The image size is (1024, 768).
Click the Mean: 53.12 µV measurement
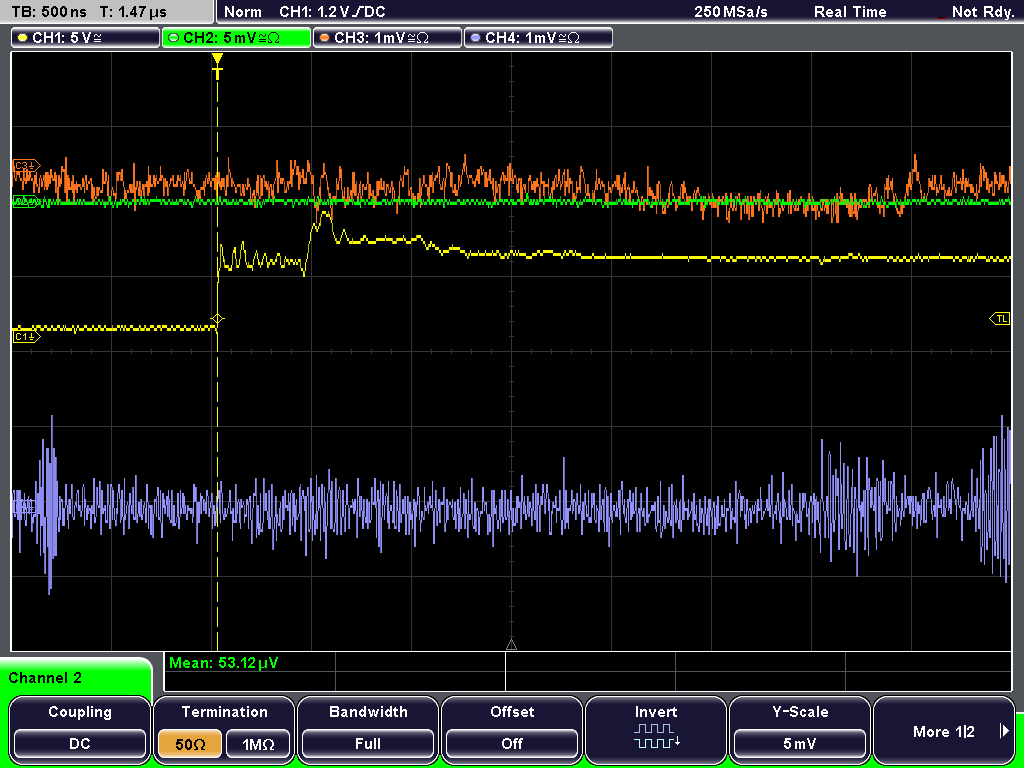pyautogui.click(x=223, y=663)
